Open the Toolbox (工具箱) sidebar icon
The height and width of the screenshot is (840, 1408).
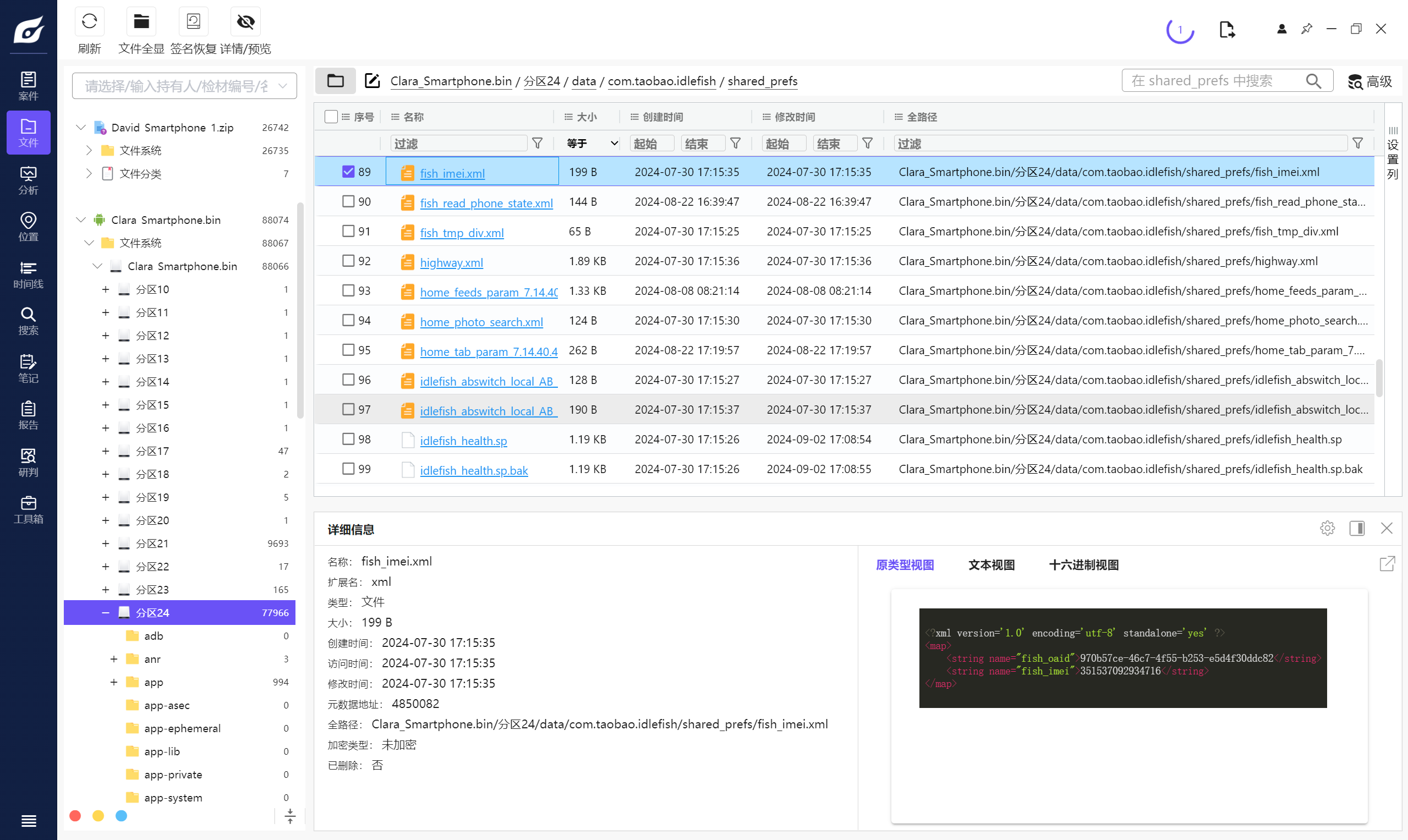tap(28, 509)
